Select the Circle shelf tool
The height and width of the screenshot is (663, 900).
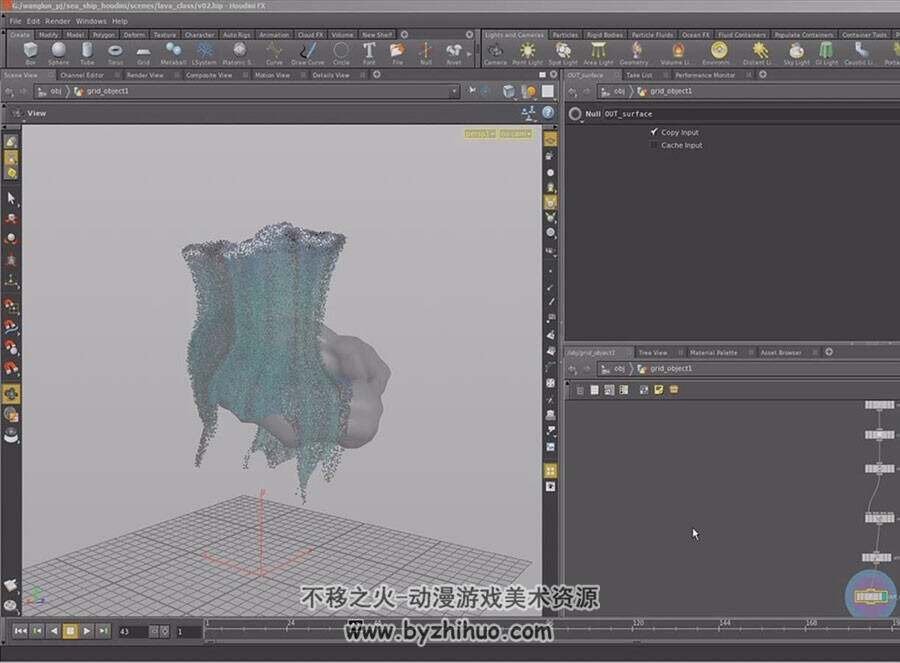point(341,53)
